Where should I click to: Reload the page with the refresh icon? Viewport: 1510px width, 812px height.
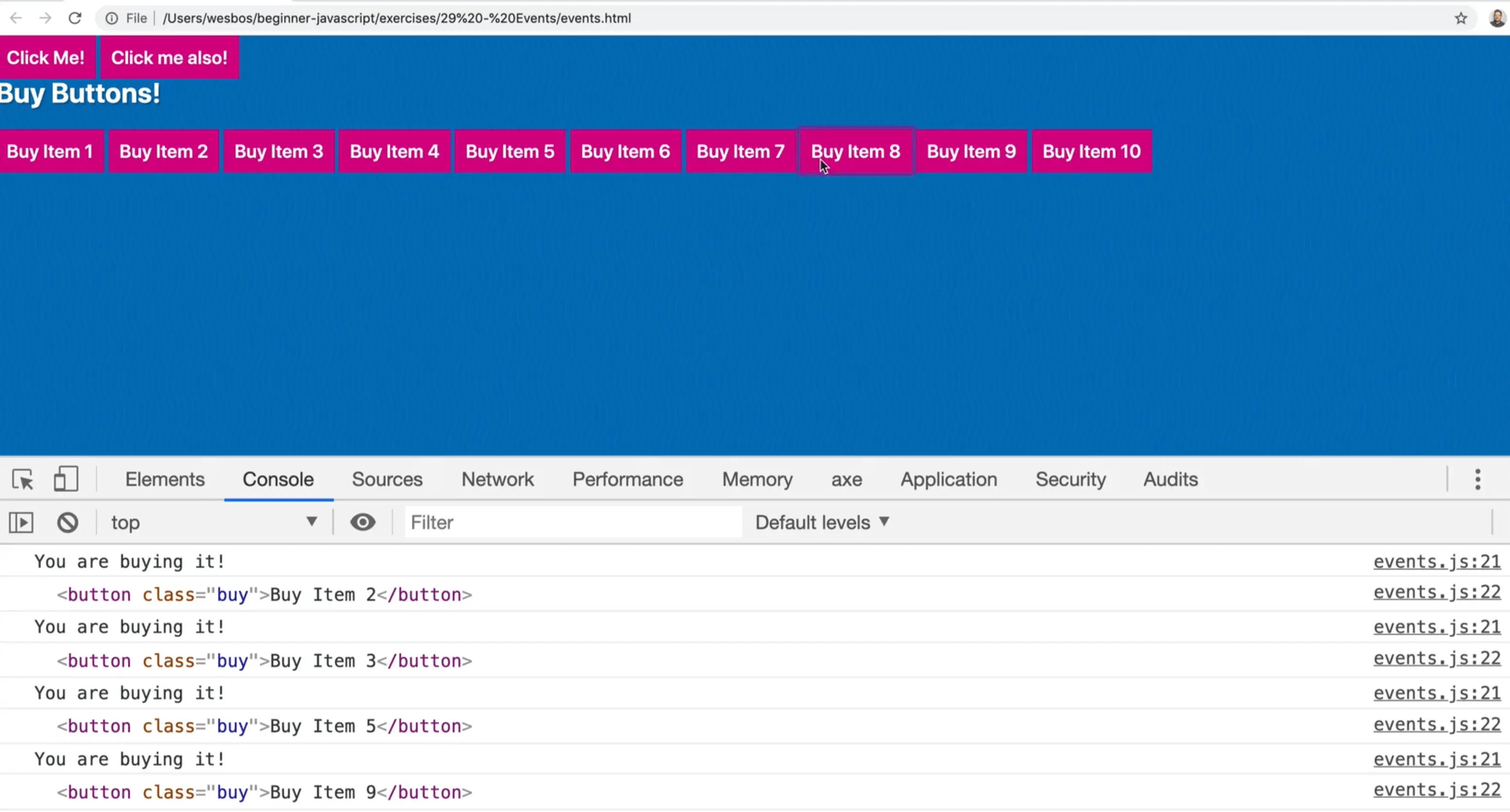[x=75, y=18]
